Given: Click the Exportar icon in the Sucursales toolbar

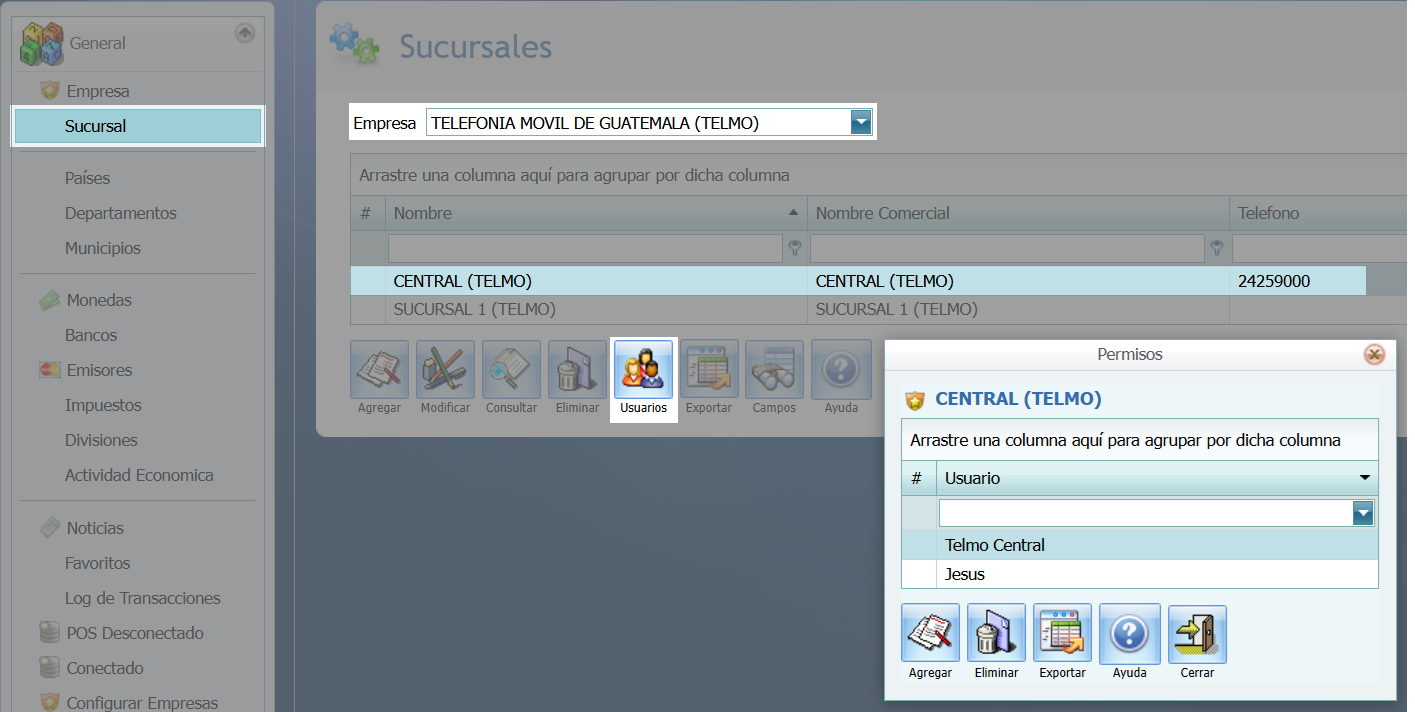Looking at the screenshot, I should (x=708, y=378).
